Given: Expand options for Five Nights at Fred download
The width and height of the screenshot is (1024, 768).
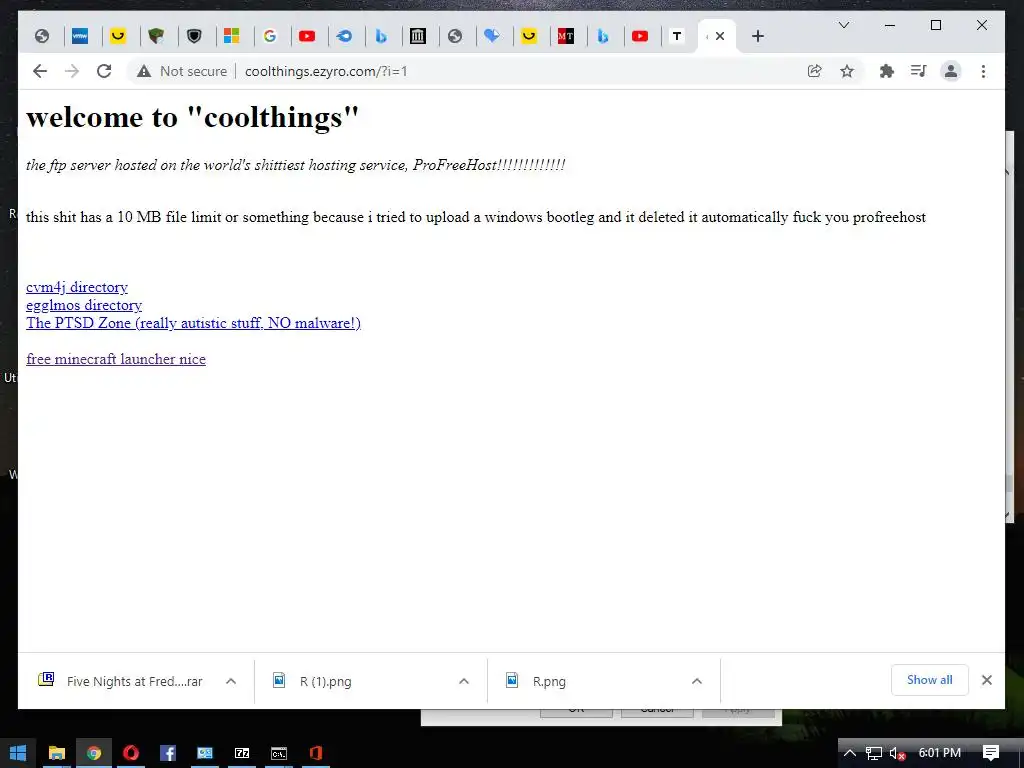Looking at the screenshot, I should (x=231, y=681).
